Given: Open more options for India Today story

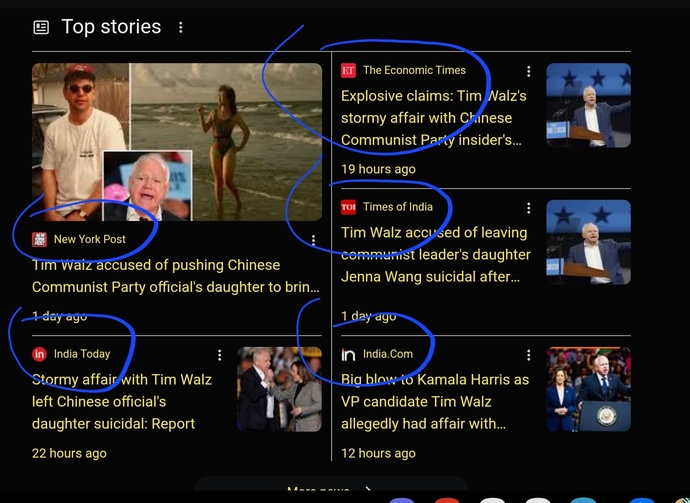Looking at the screenshot, I should tap(220, 354).
